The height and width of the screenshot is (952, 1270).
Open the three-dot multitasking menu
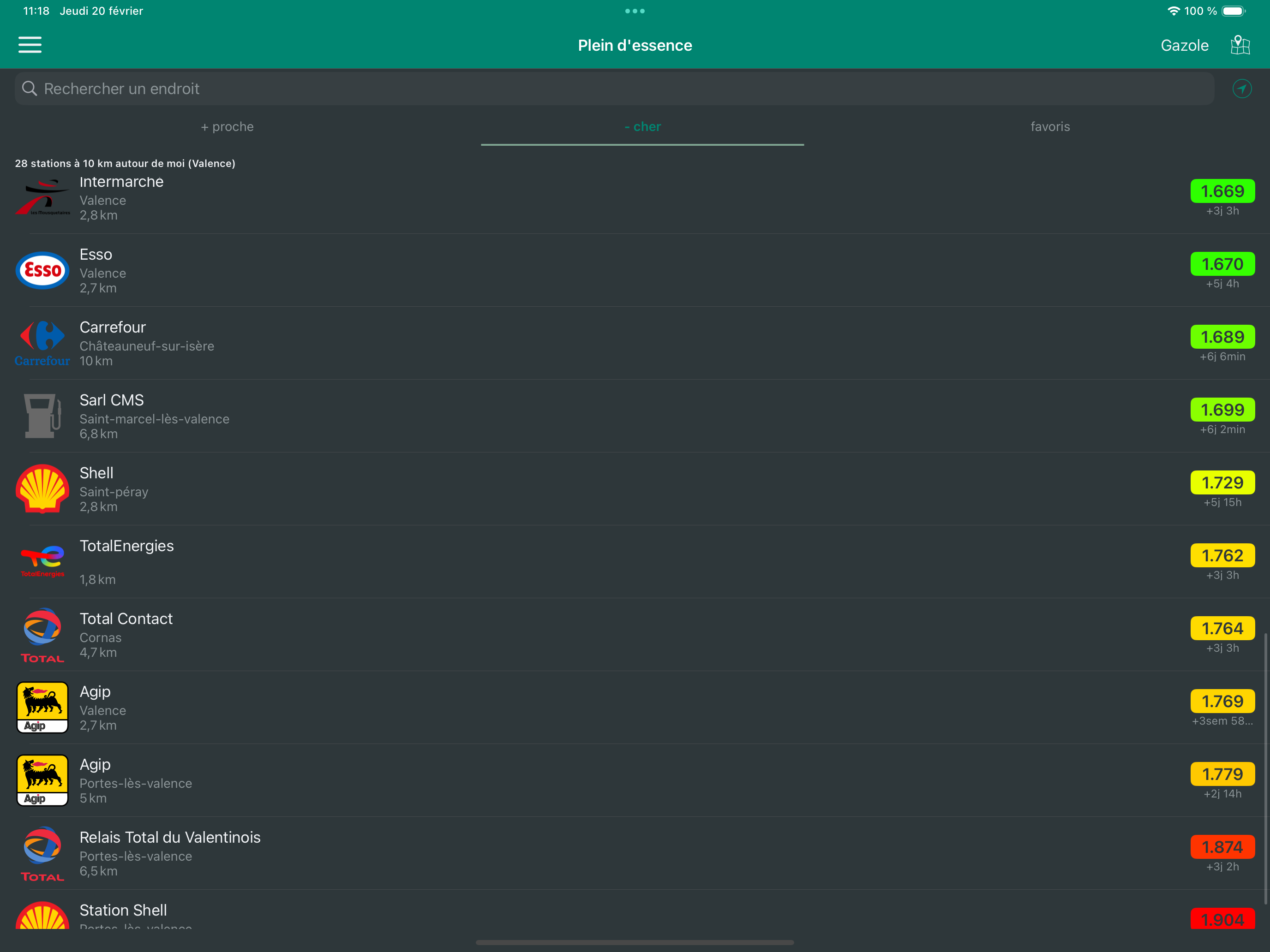click(x=635, y=11)
